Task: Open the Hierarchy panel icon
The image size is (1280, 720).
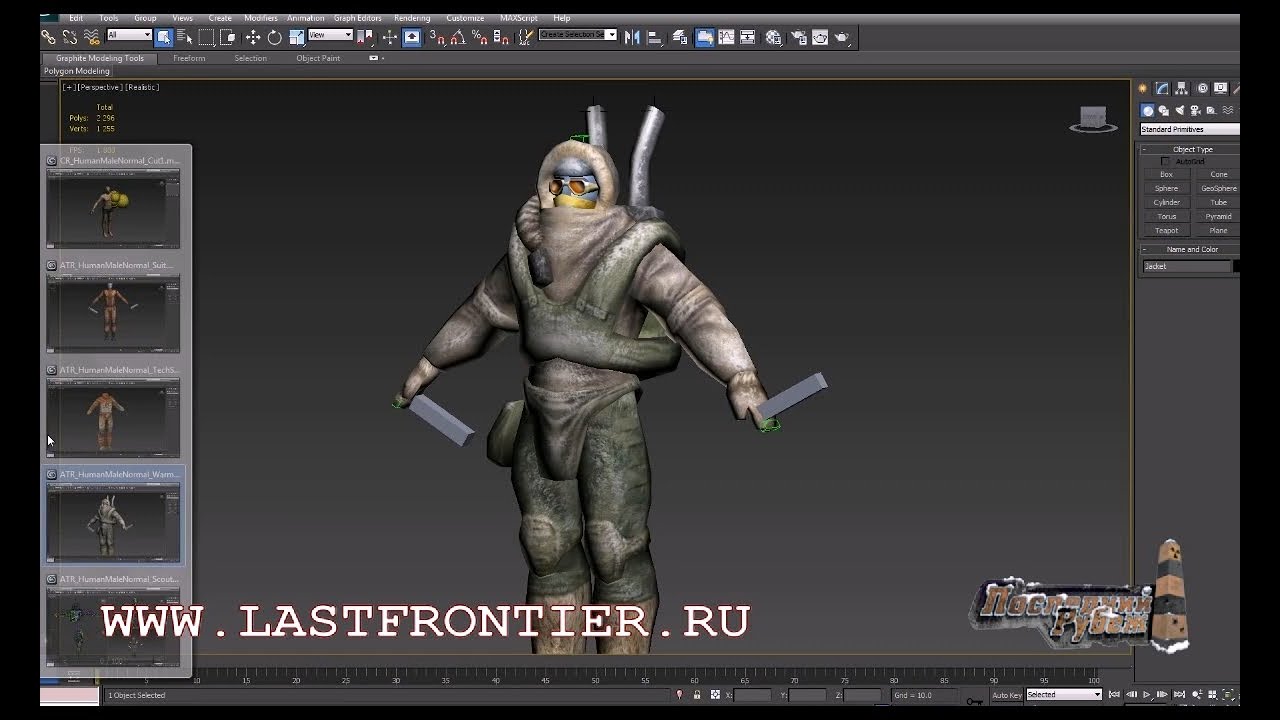Action: [x=1182, y=88]
